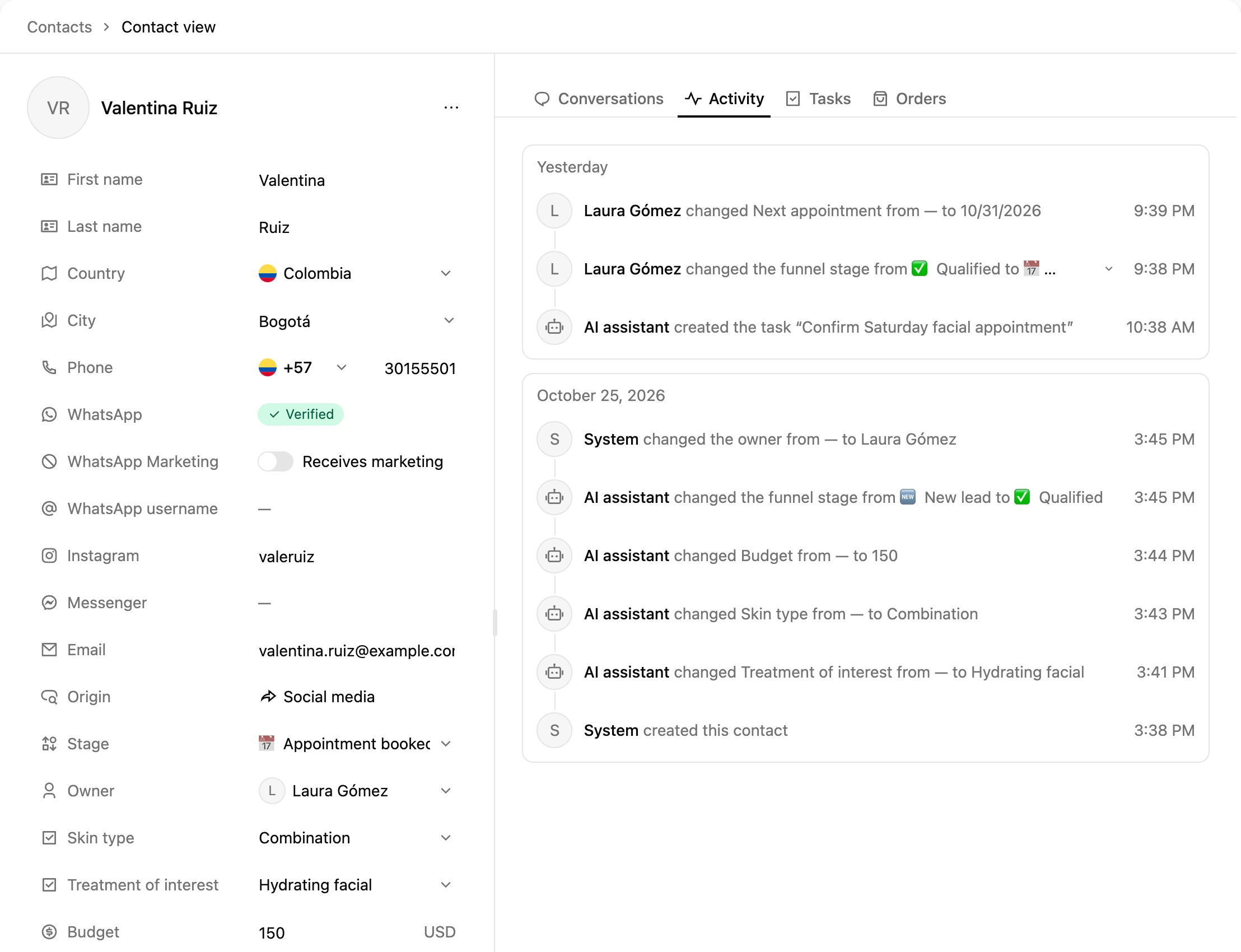The width and height of the screenshot is (1241, 952).
Task: Click the phone number field 30155501
Action: point(419,368)
